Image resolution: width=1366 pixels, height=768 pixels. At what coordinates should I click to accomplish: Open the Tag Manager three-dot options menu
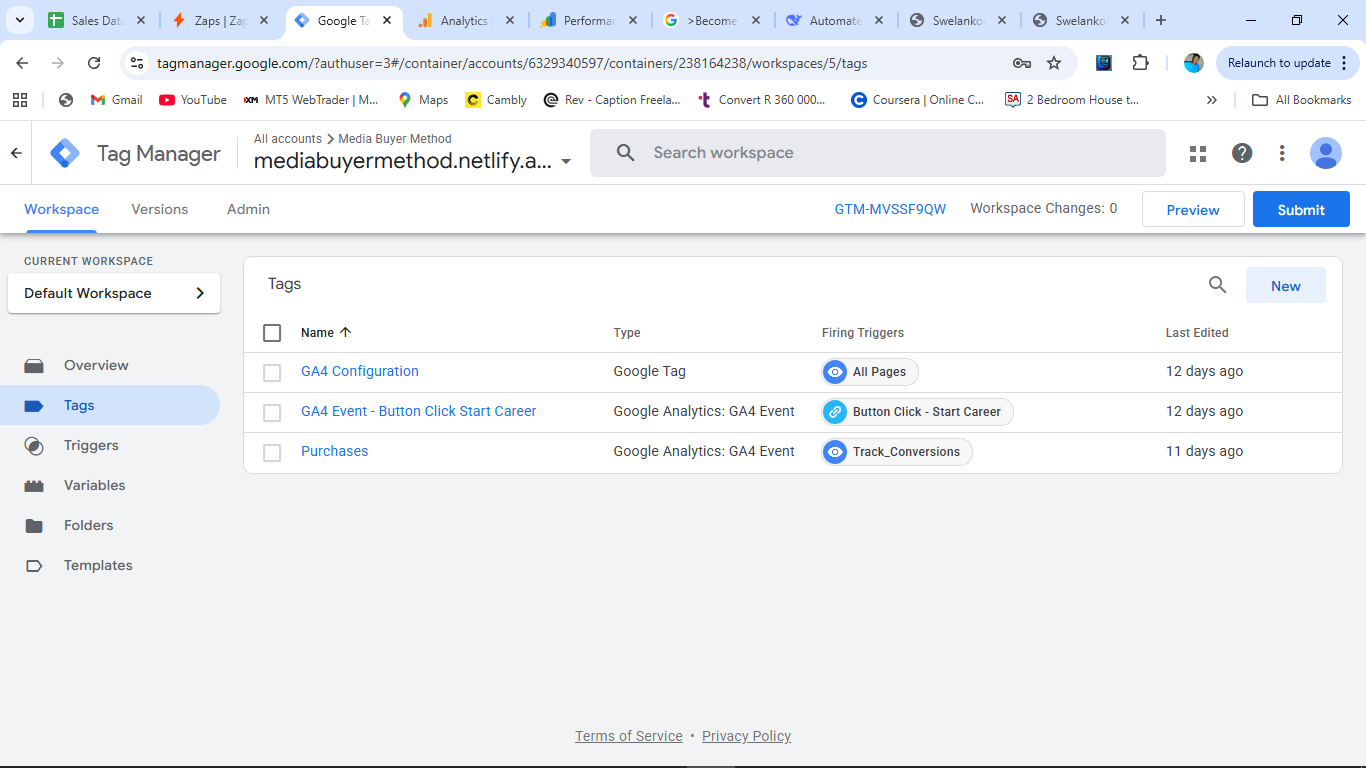[x=1282, y=153]
